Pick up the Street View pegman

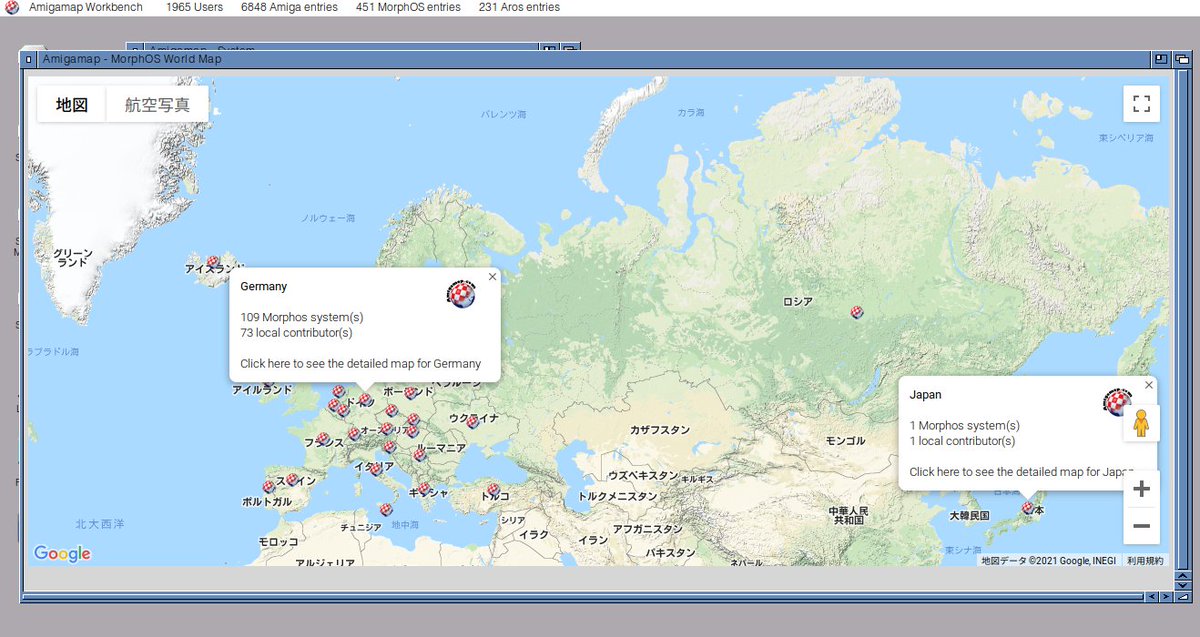click(1141, 424)
